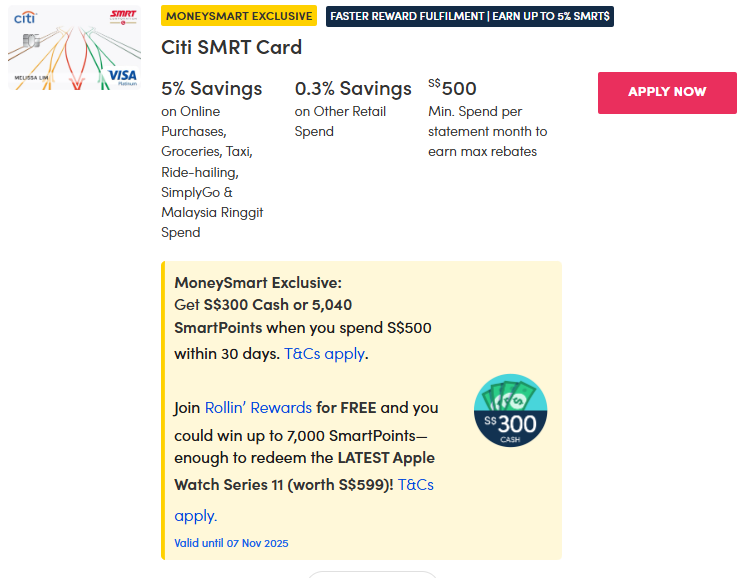Click the 'on Other Retail Spend' description
Viewport: 746px width, 578px height.
pos(340,121)
